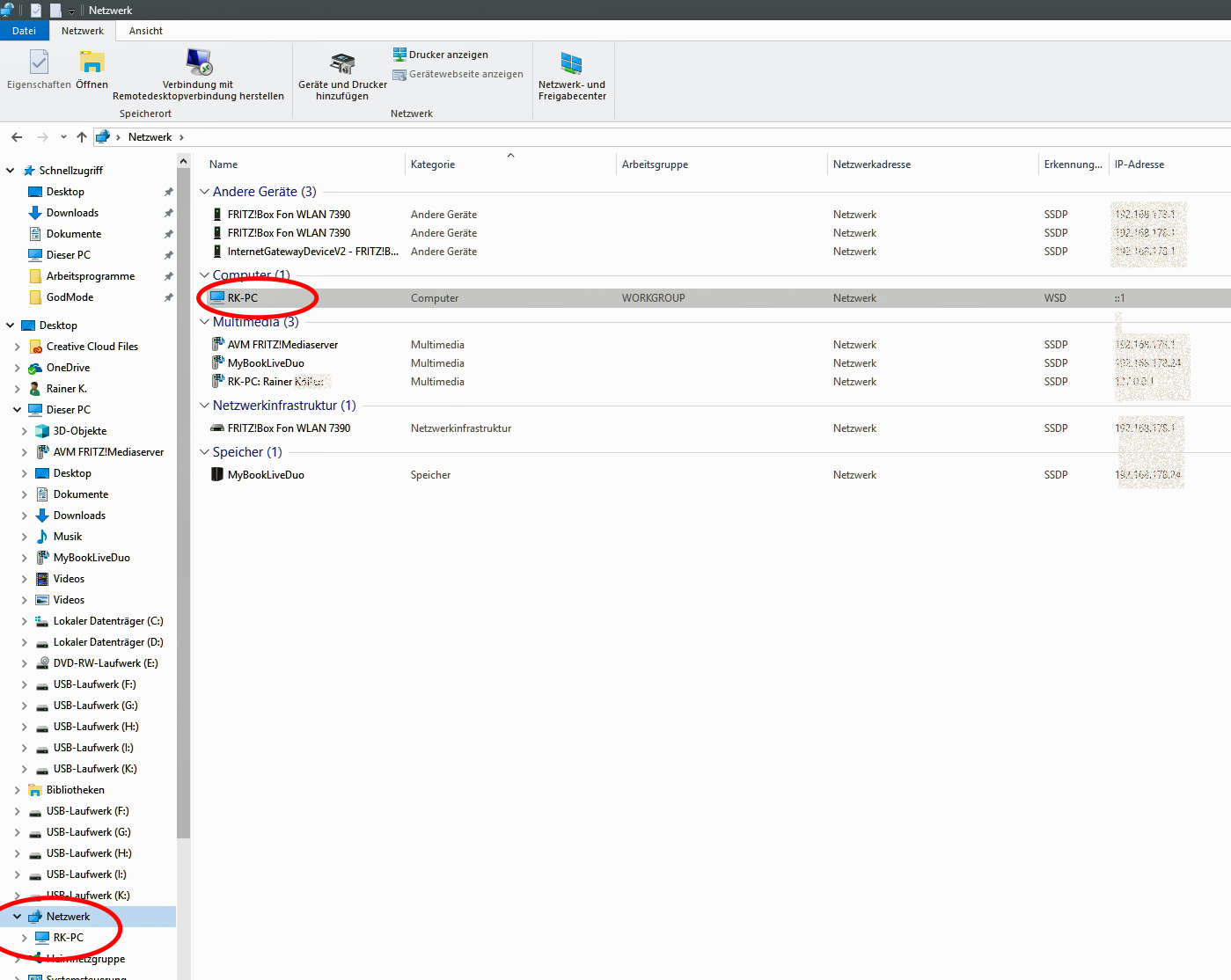
Task: Open Netzwerk- und Freigabecenter
Action: (x=572, y=76)
